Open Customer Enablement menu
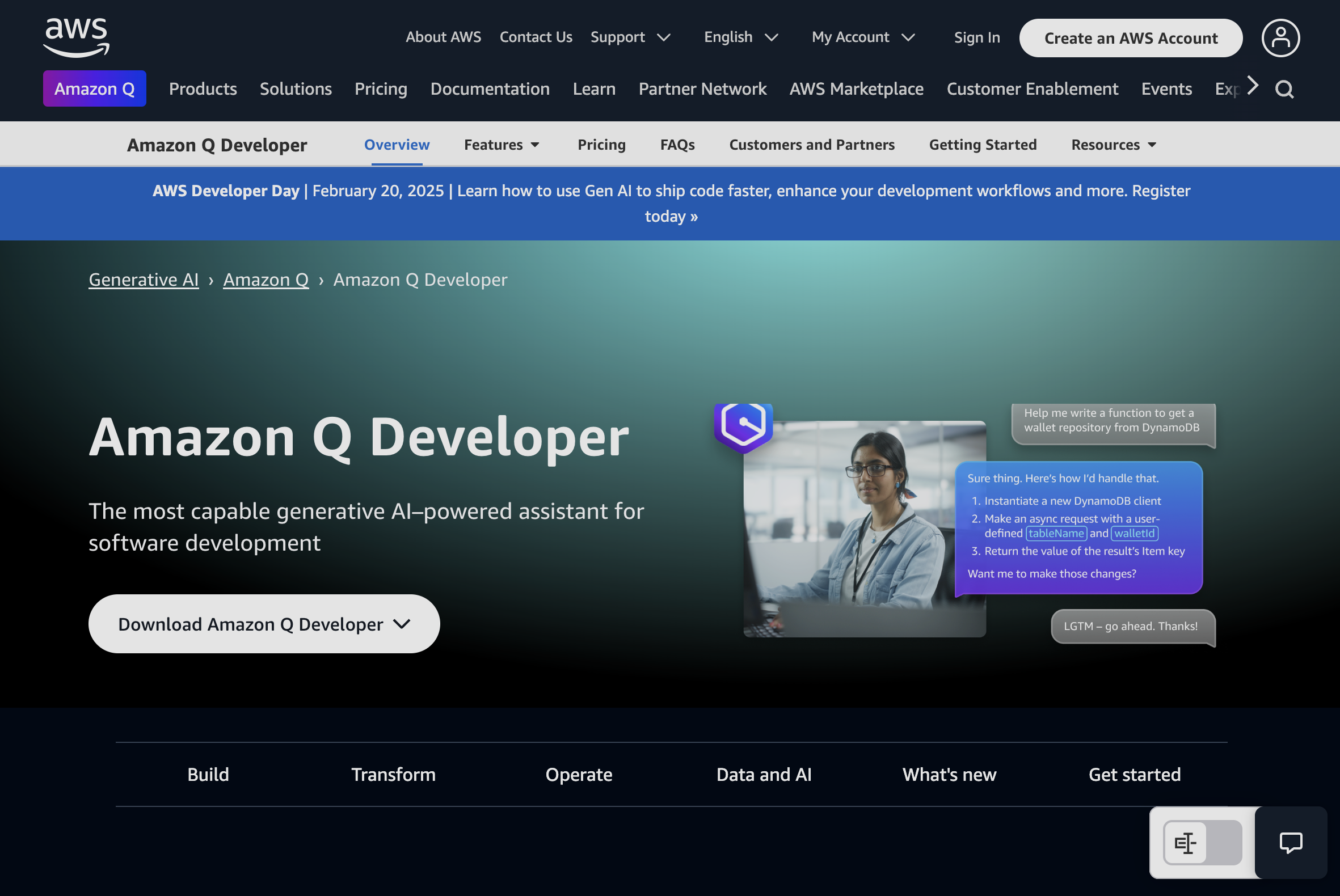 tap(1032, 89)
